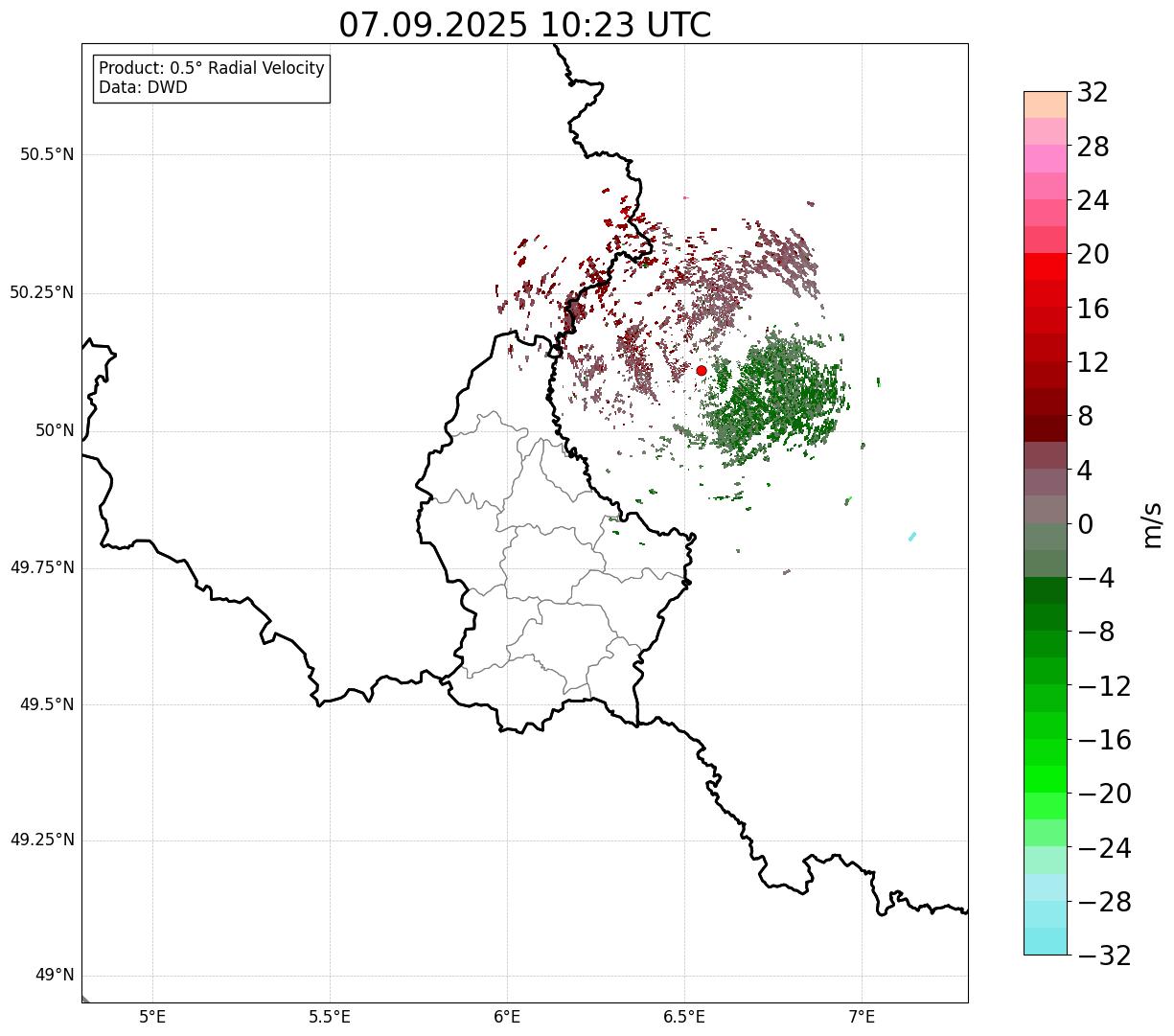1174x1036 pixels.
Task: Click the colorbar tick label 16
Action: point(1093,309)
